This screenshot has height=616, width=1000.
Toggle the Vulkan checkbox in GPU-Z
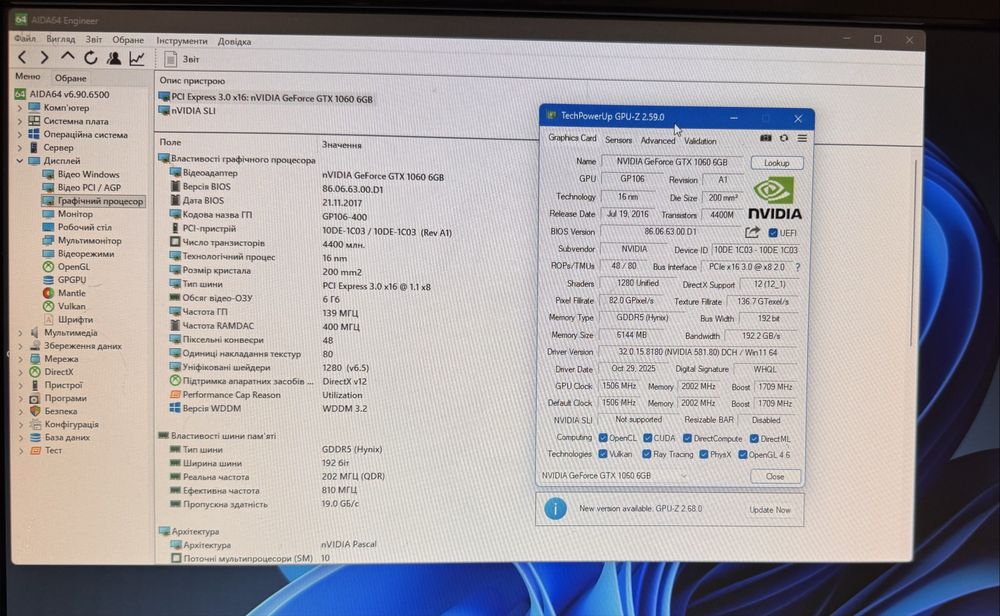click(x=603, y=454)
